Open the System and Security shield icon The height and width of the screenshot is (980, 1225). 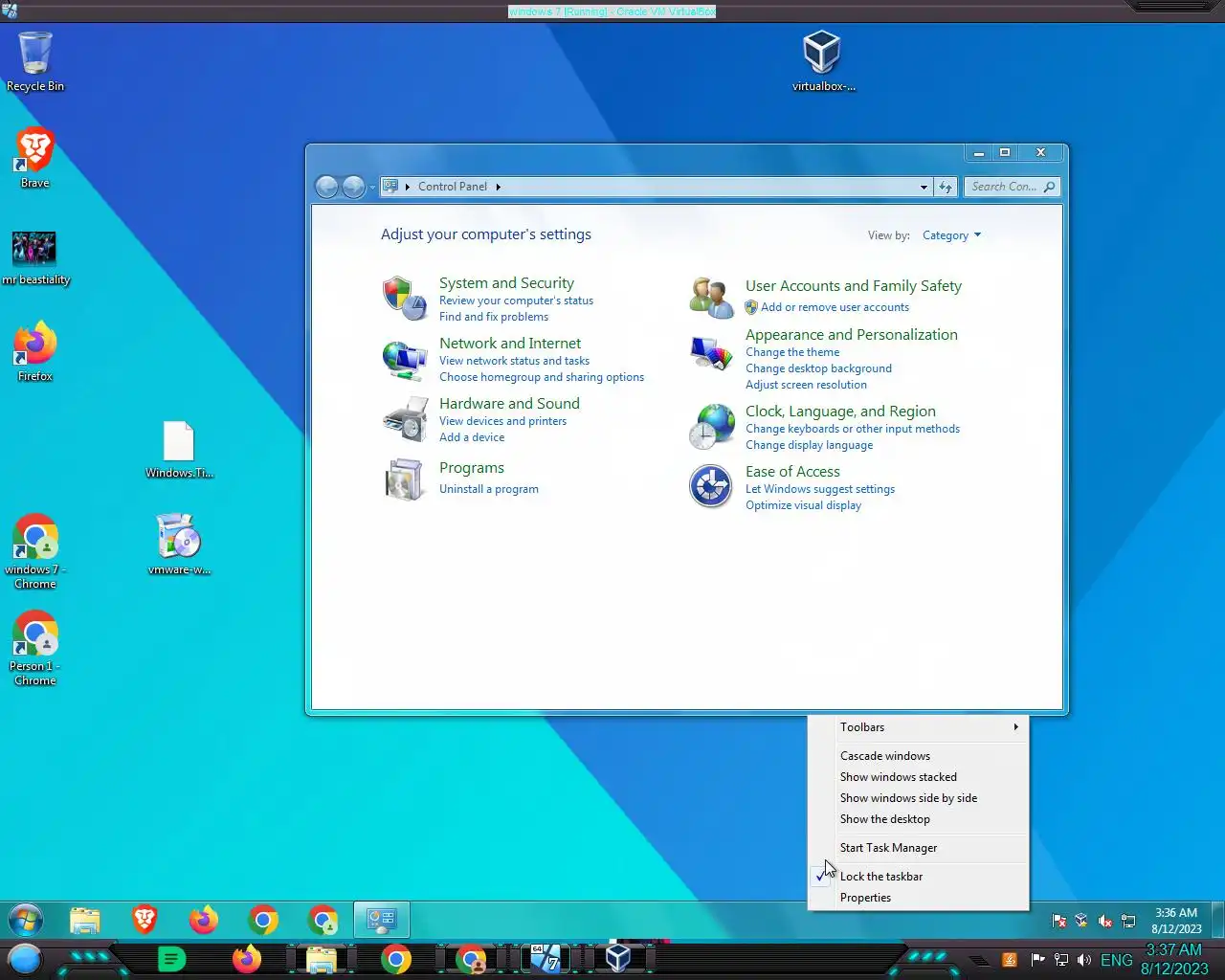pyautogui.click(x=405, y=298)
